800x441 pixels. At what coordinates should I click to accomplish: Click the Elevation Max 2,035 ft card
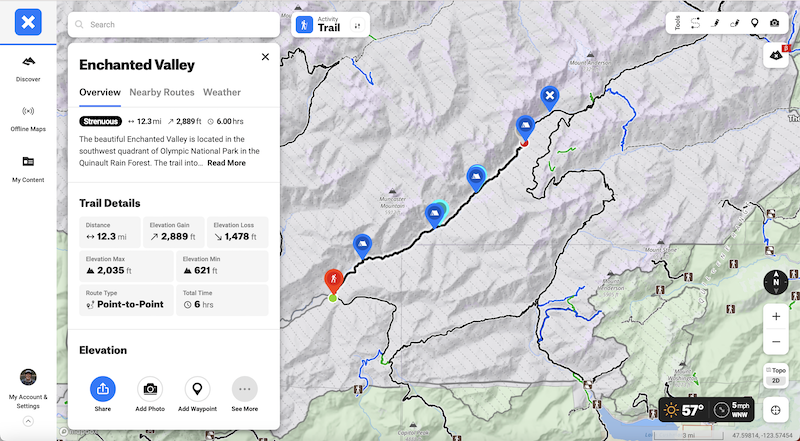[126, 266]
